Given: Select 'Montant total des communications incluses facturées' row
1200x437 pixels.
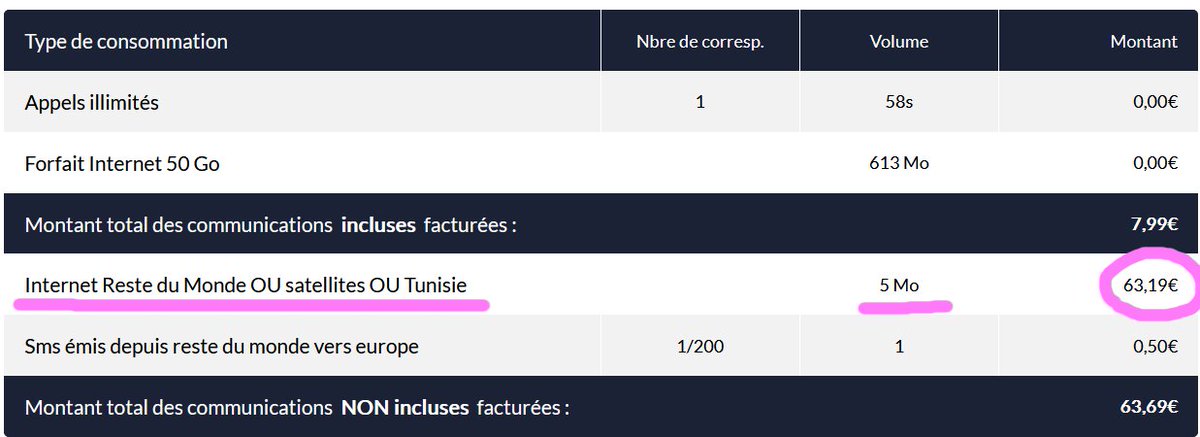Looking at the screenshot, I should [600, 224].
